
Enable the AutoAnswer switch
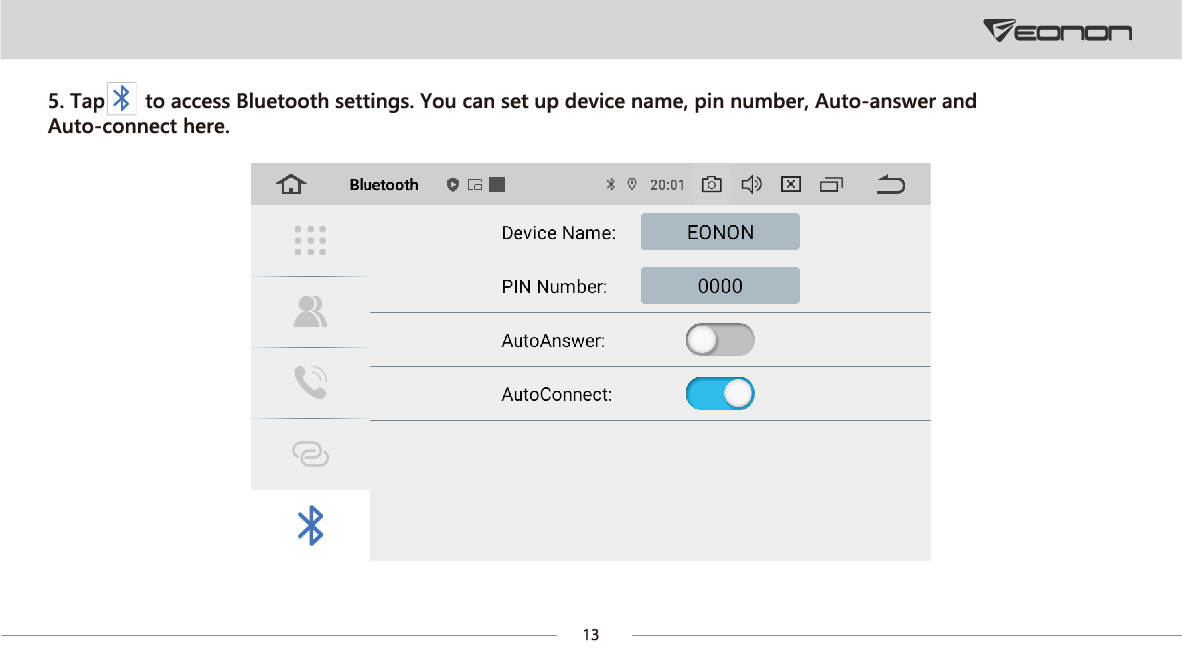pyautogui.click(x=720, y=340)
